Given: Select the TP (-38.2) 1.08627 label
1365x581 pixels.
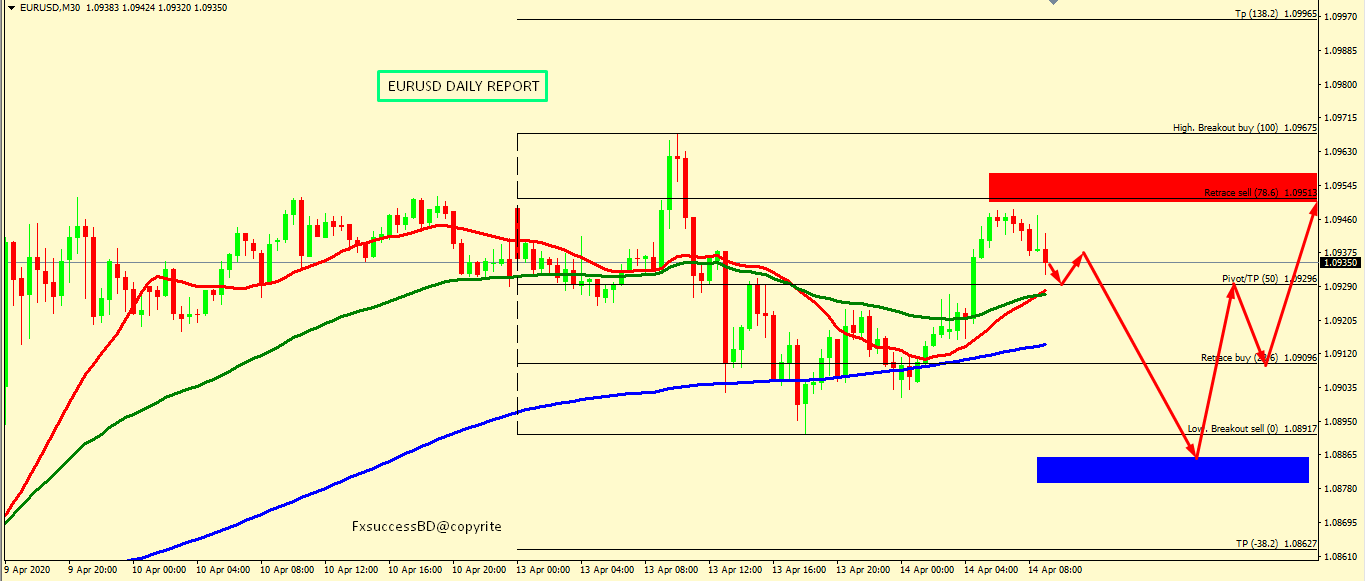Looking at the screenshot, I should click(1275, 543).
